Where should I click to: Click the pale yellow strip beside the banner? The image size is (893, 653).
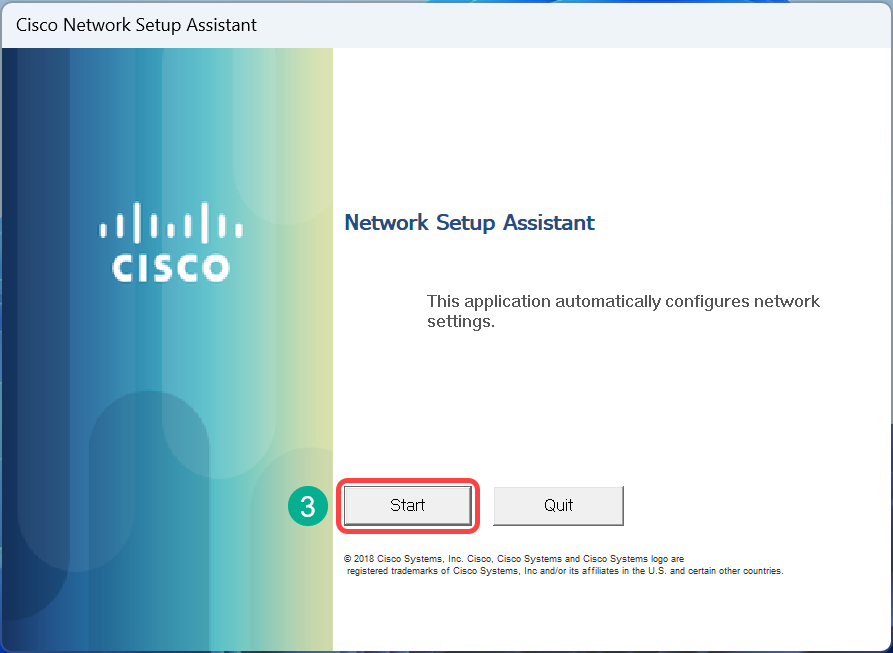[x=320, y=300]
